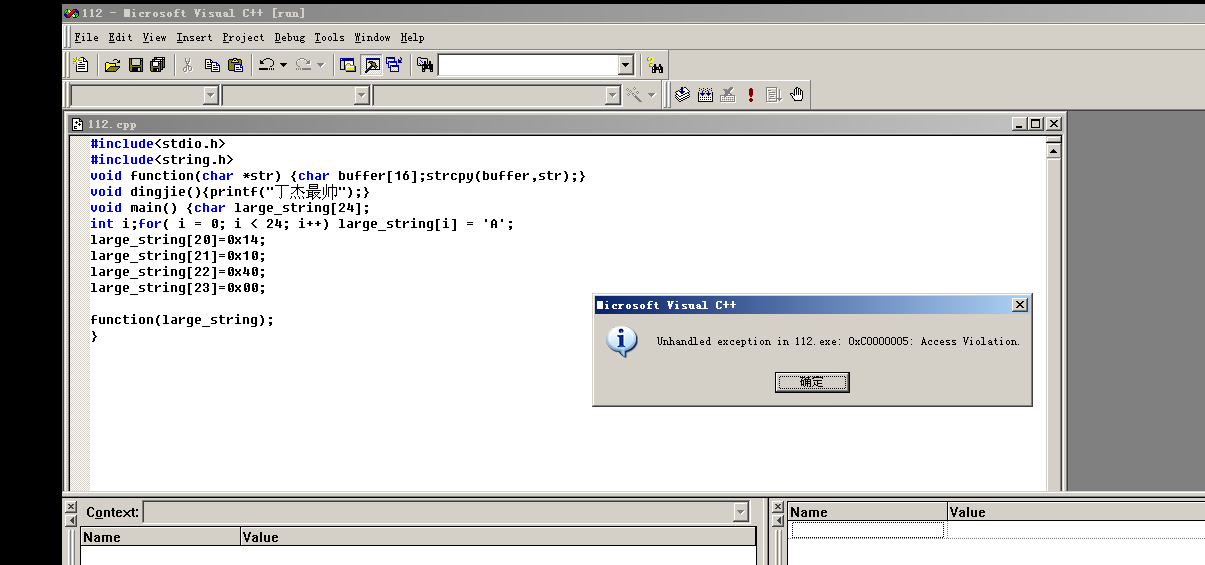Open the Redo history dropdown arrow
Viewport: 1205px width, 565px height.
[x=320, y=65]
